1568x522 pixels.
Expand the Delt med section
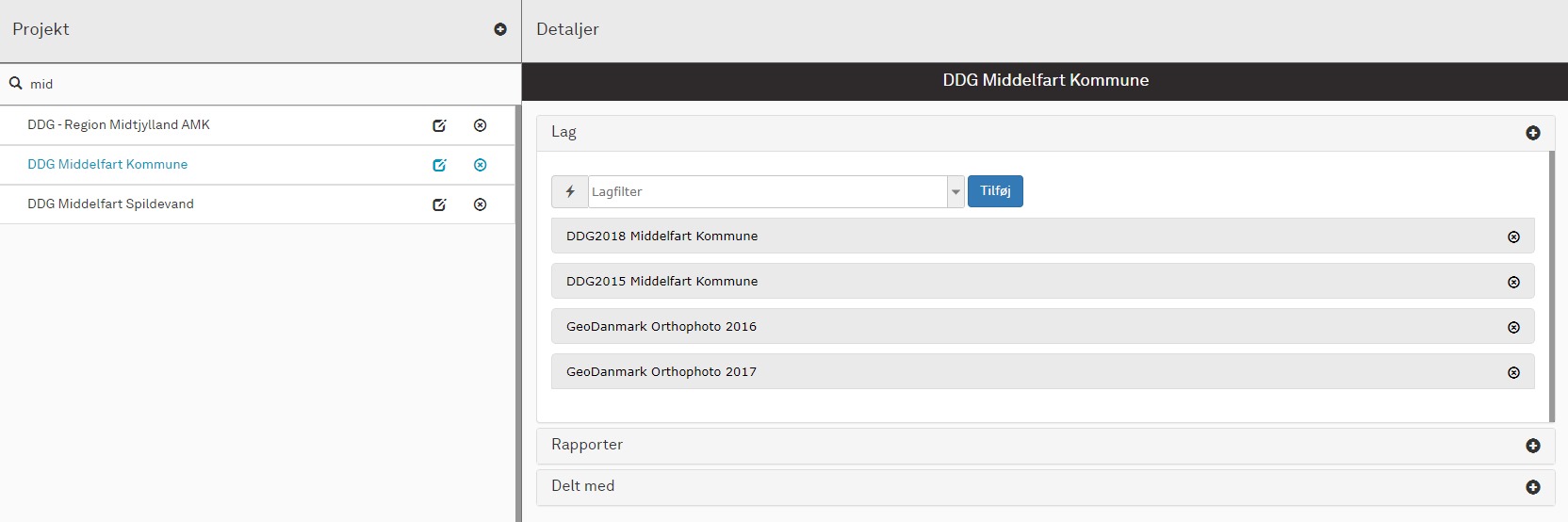pyautogui.click(x=1532, y=487)
